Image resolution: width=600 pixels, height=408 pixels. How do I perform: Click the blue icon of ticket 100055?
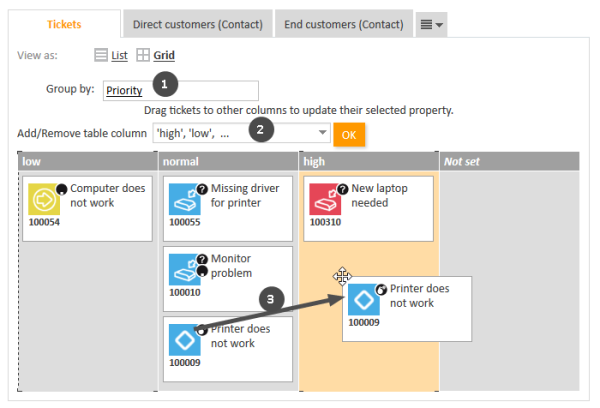click(185, 199)
